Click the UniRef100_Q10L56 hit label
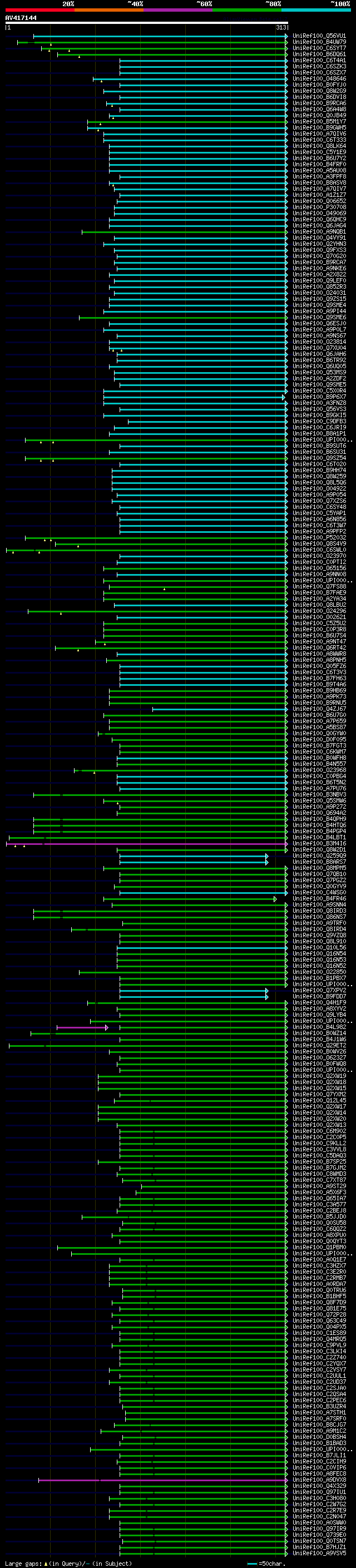356x1568 pixels. (x=319, y=947)
